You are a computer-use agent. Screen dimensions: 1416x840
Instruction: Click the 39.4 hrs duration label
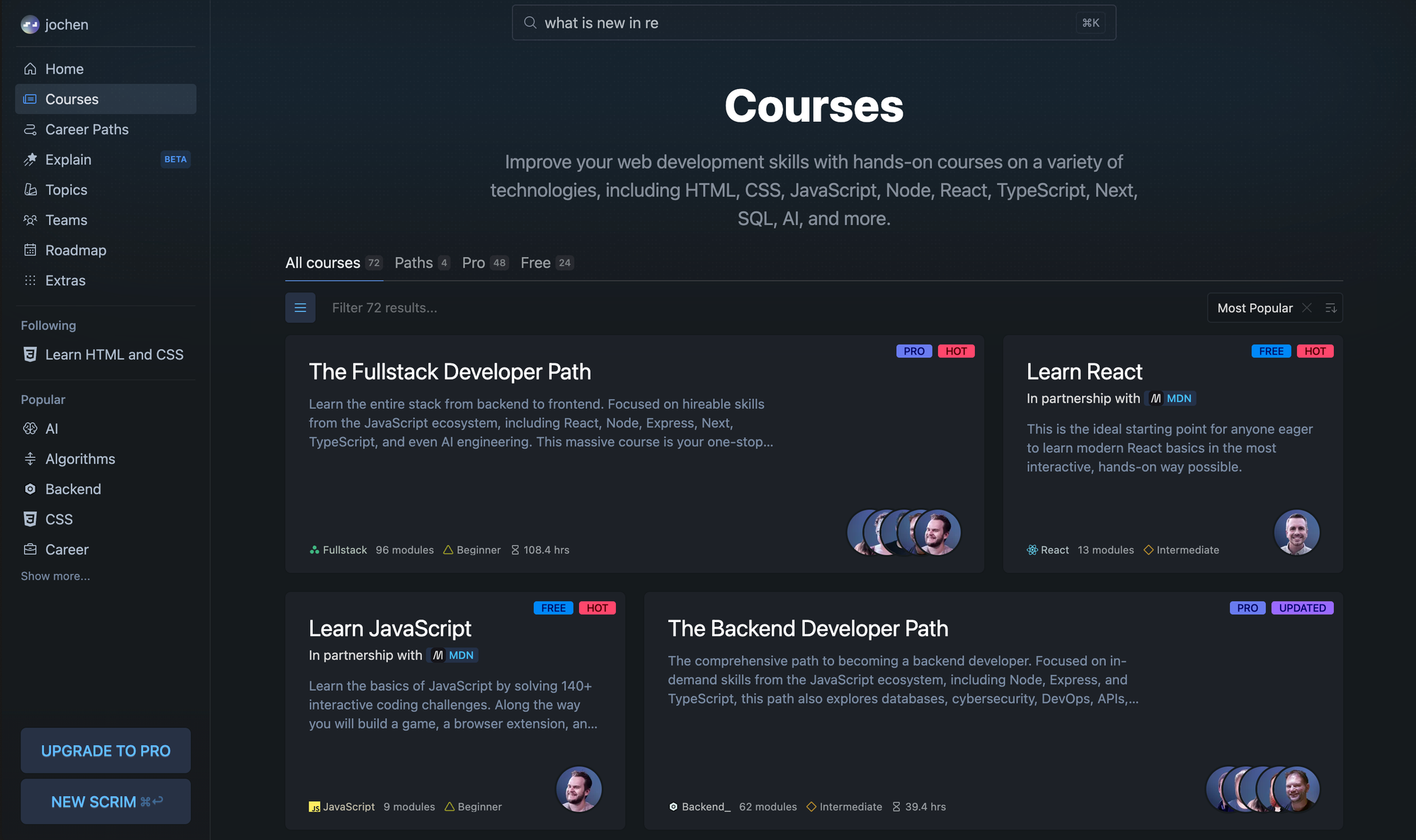(919, 807)
